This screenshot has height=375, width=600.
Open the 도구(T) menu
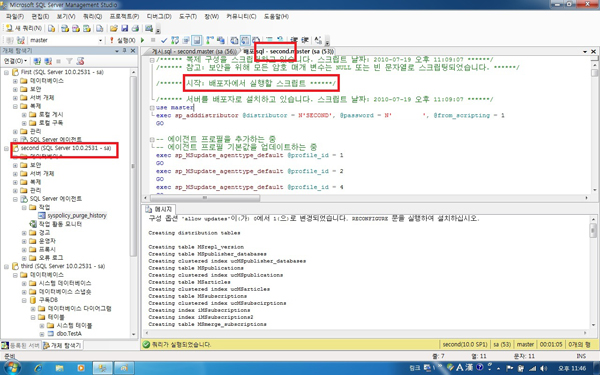188,16
